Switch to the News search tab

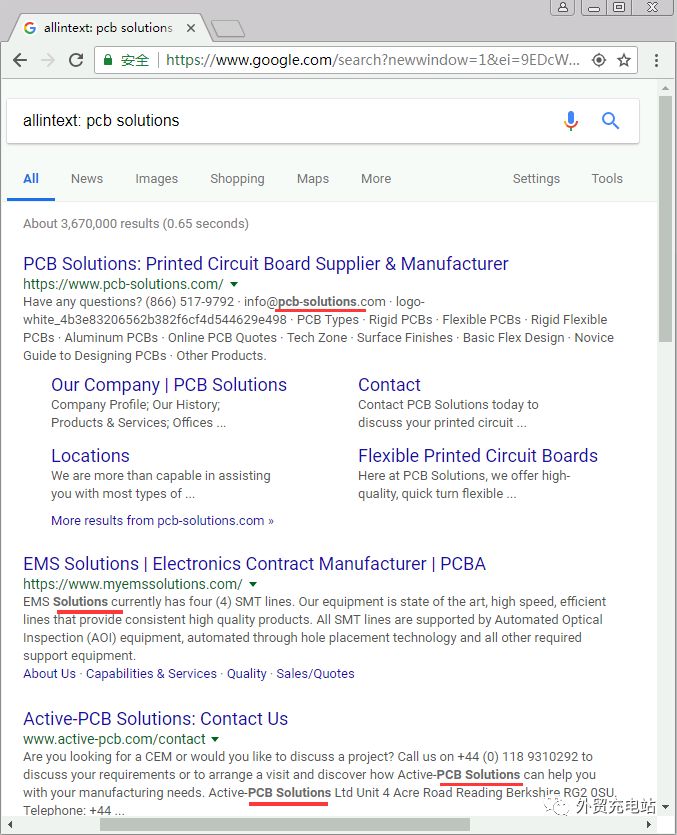[87, 179]
